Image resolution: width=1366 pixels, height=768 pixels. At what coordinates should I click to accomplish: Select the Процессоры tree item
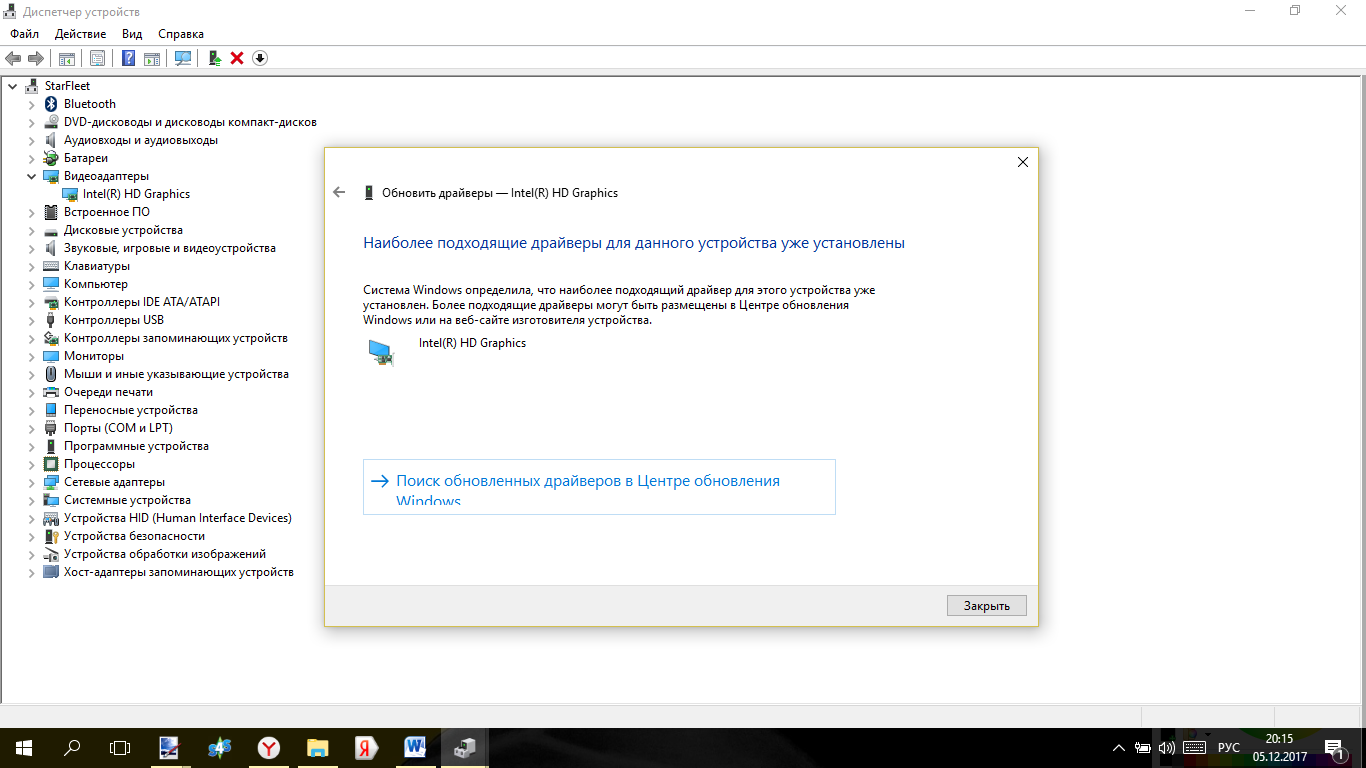click(x=99, y=464)
